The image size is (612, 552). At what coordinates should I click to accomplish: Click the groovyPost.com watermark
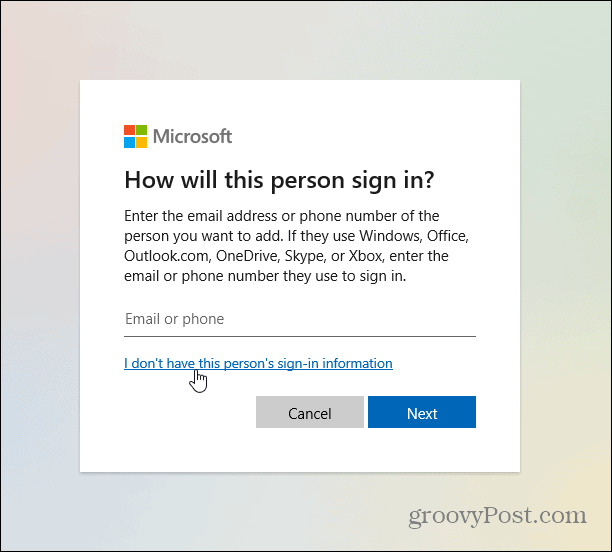click(497, 517)
